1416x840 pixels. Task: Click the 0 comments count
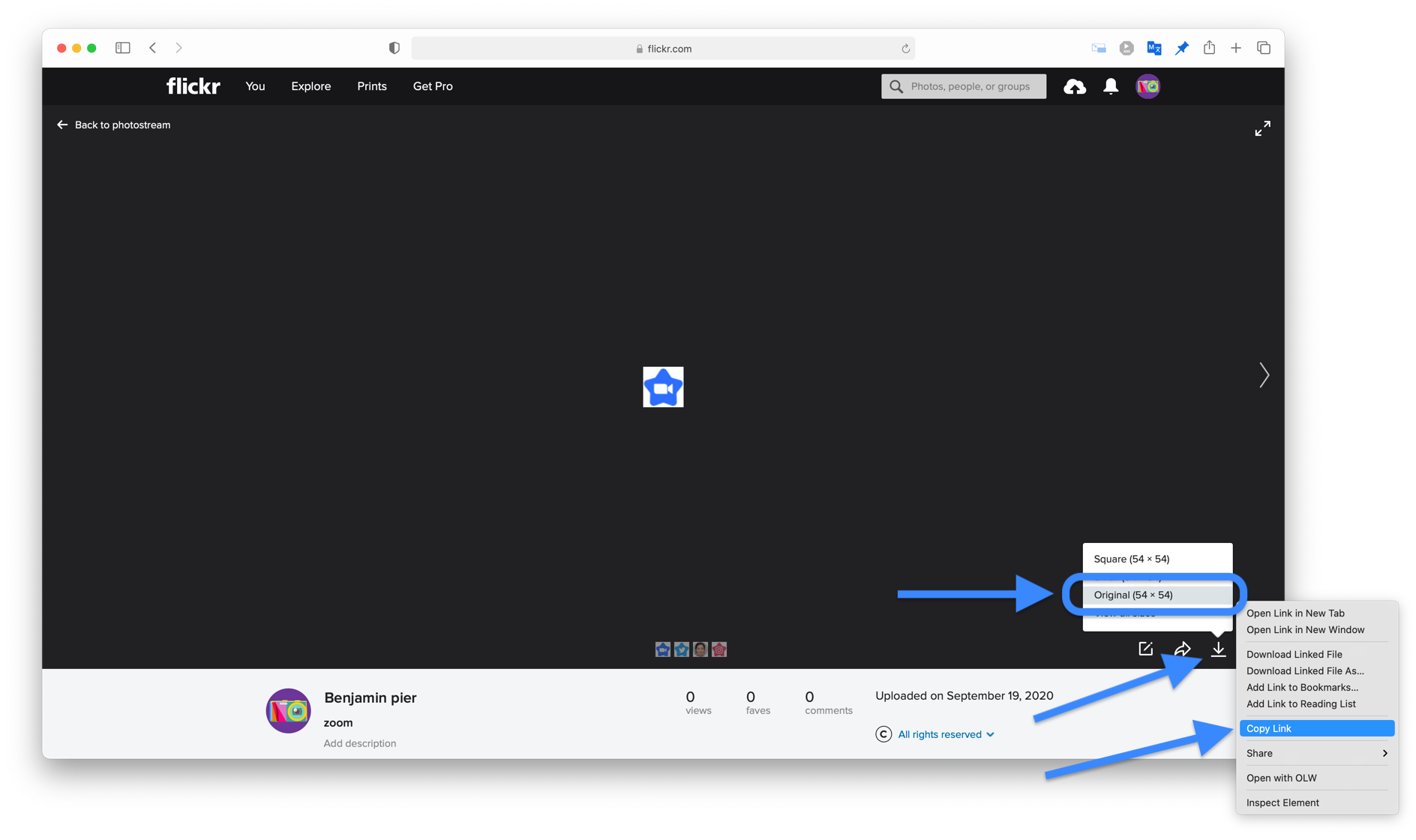pyautogui.click(x=828, y=703)
